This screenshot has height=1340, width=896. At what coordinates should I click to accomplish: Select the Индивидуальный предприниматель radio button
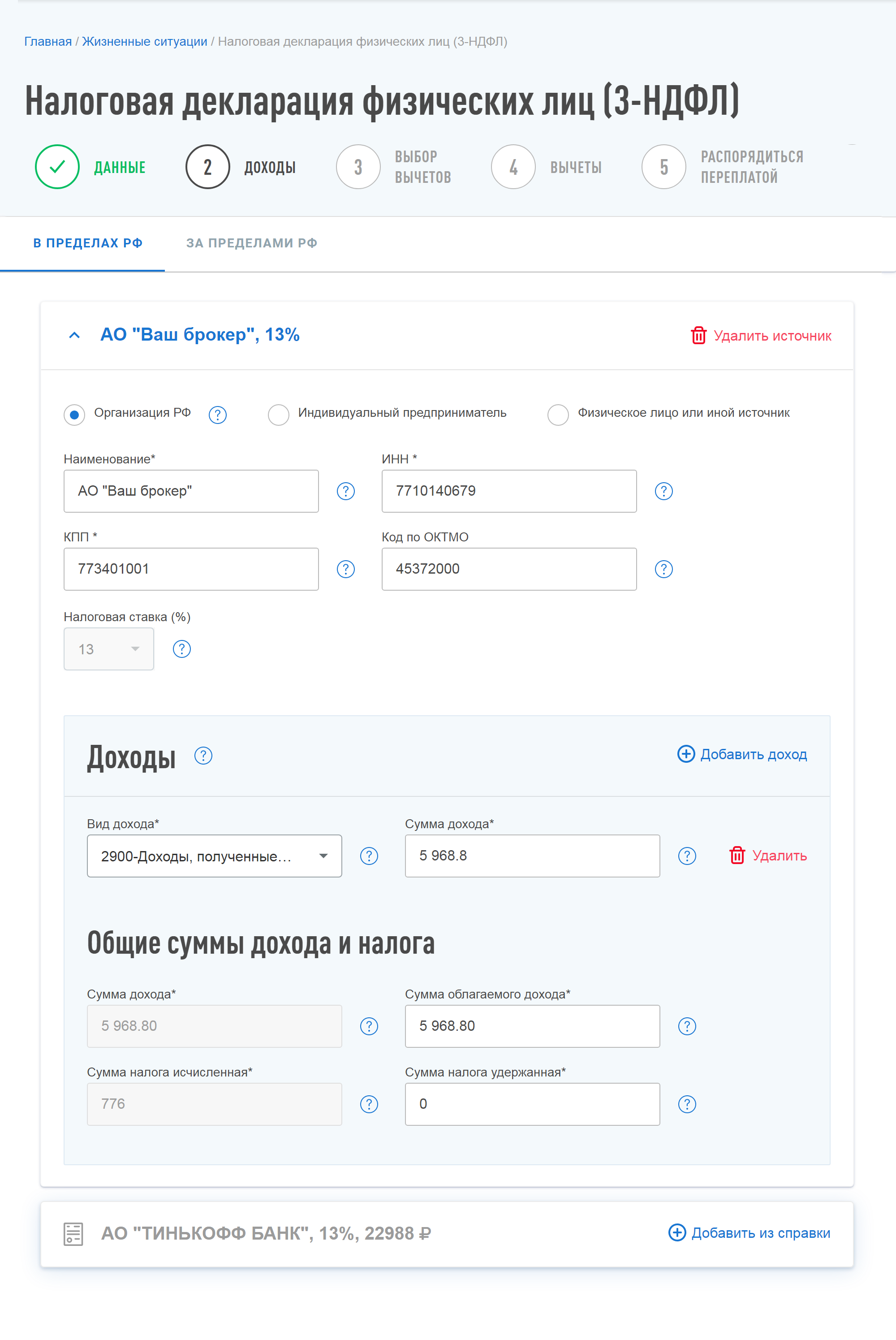point(278,415)
